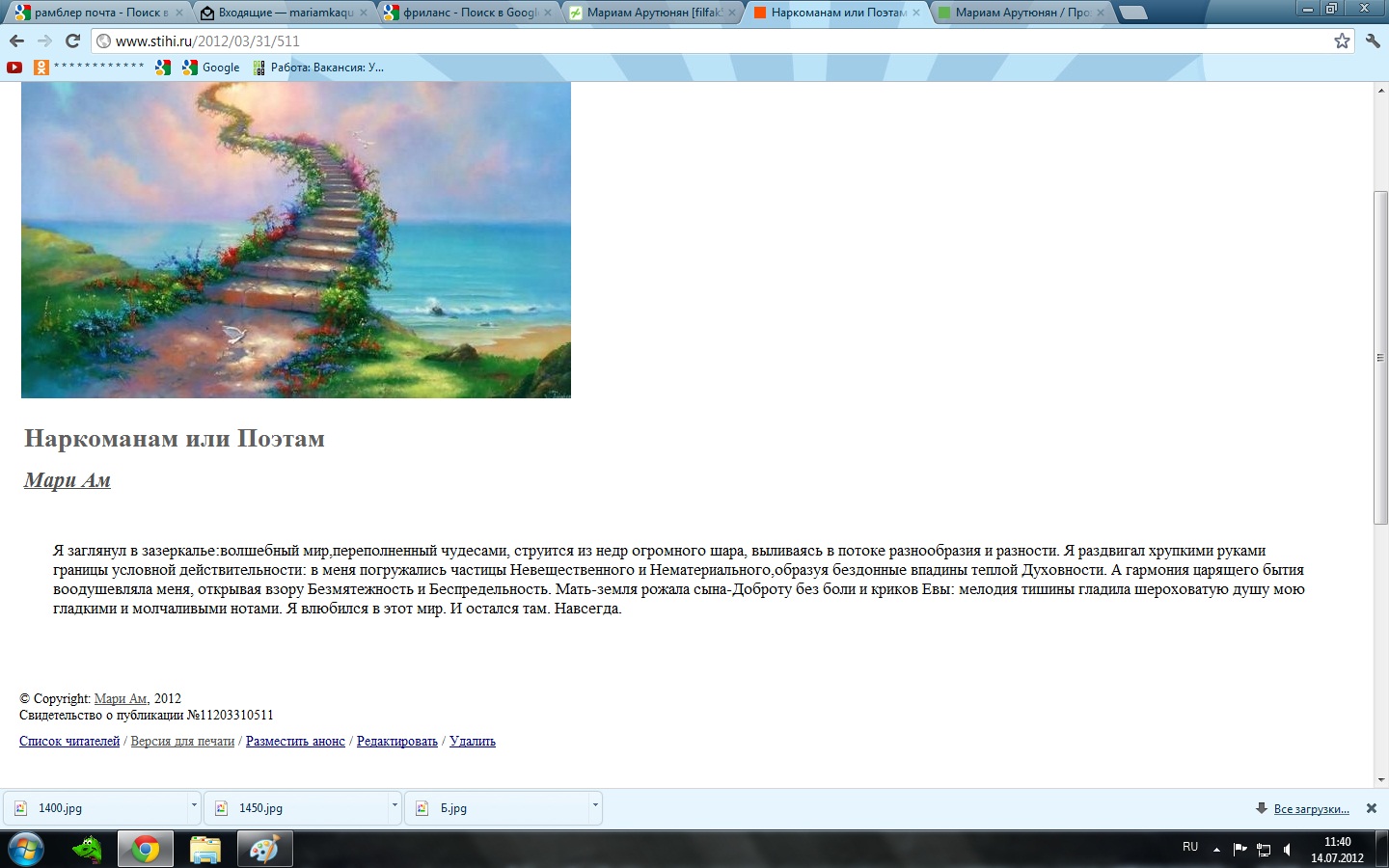Click the poem title 'Наркоманам или Поэтам'
Viewport: 1389px width, 868px height.
pyautogui.click(x=175, y=439)
